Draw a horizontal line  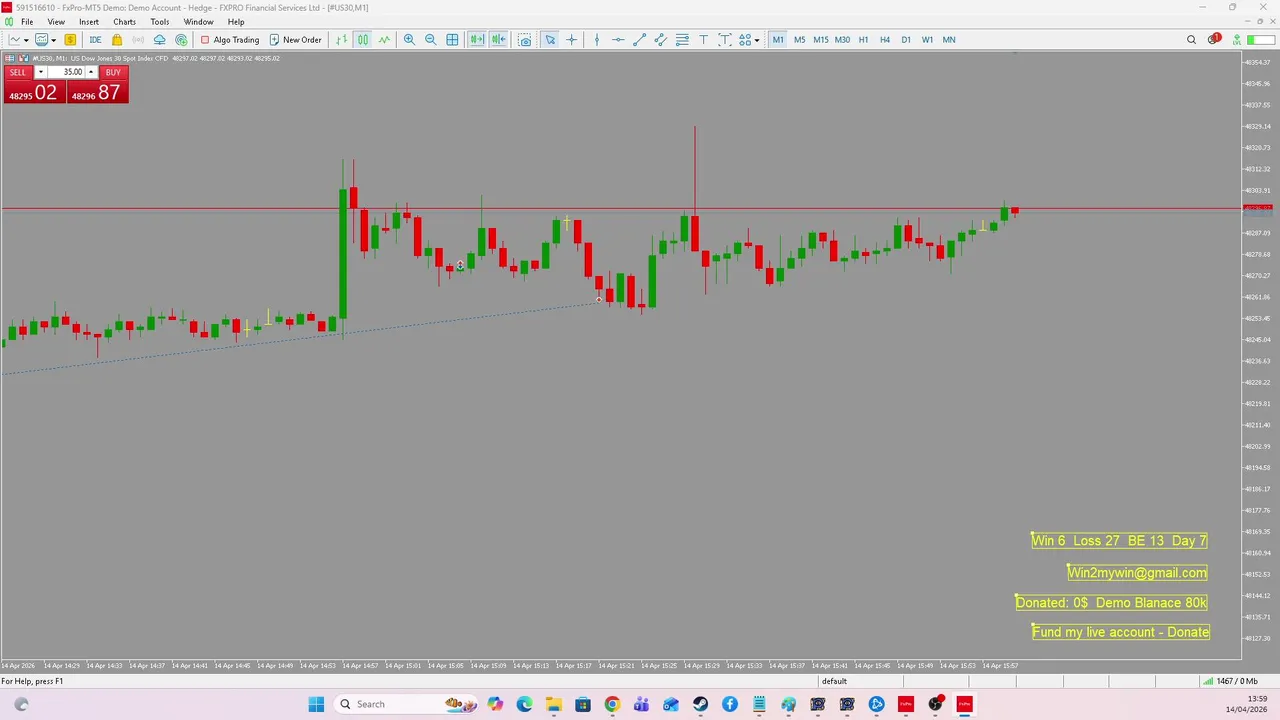click(618, 40)
